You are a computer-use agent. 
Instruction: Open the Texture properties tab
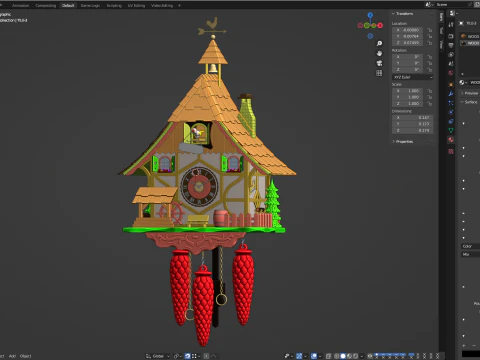coord(451,151)
